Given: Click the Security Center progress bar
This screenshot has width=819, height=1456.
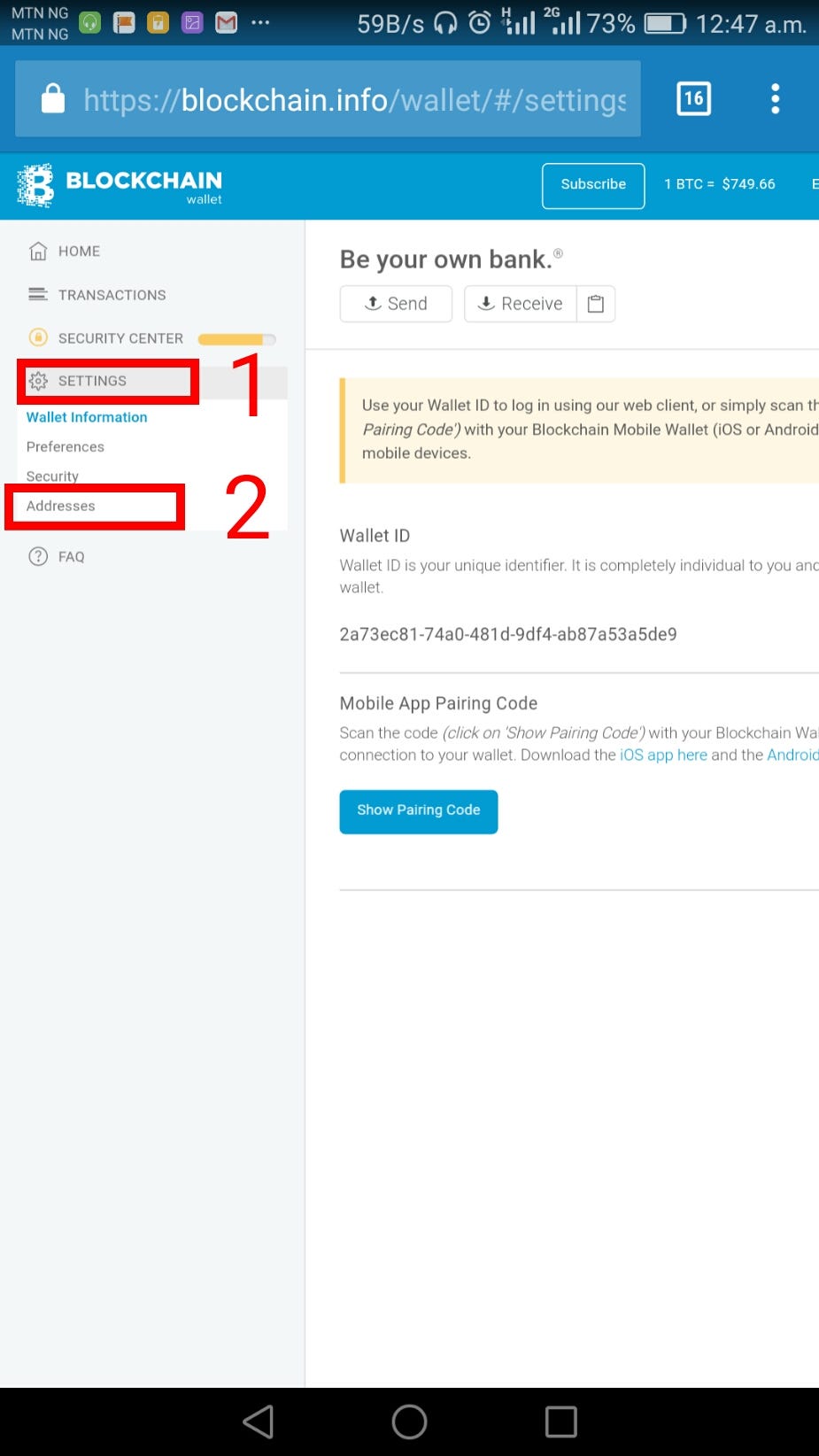Looking at the screenshot, I should 236,339.
